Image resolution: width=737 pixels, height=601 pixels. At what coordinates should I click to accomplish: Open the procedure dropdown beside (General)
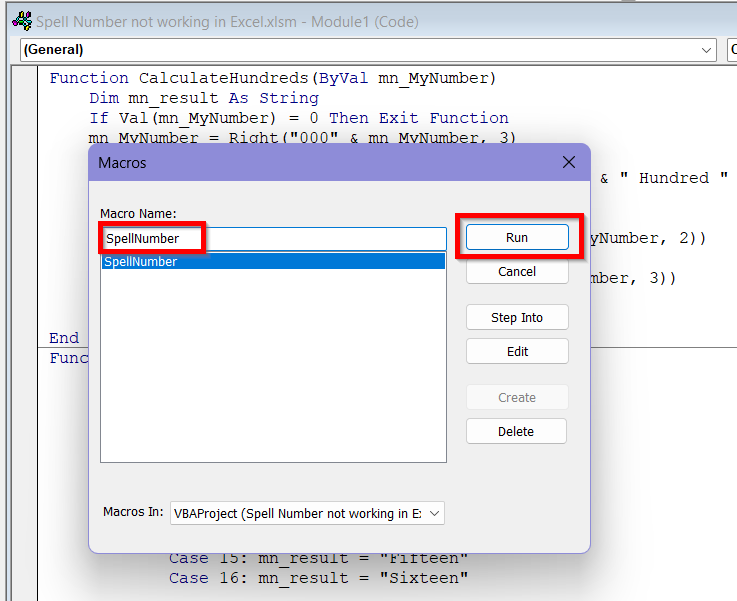(731, 50)
